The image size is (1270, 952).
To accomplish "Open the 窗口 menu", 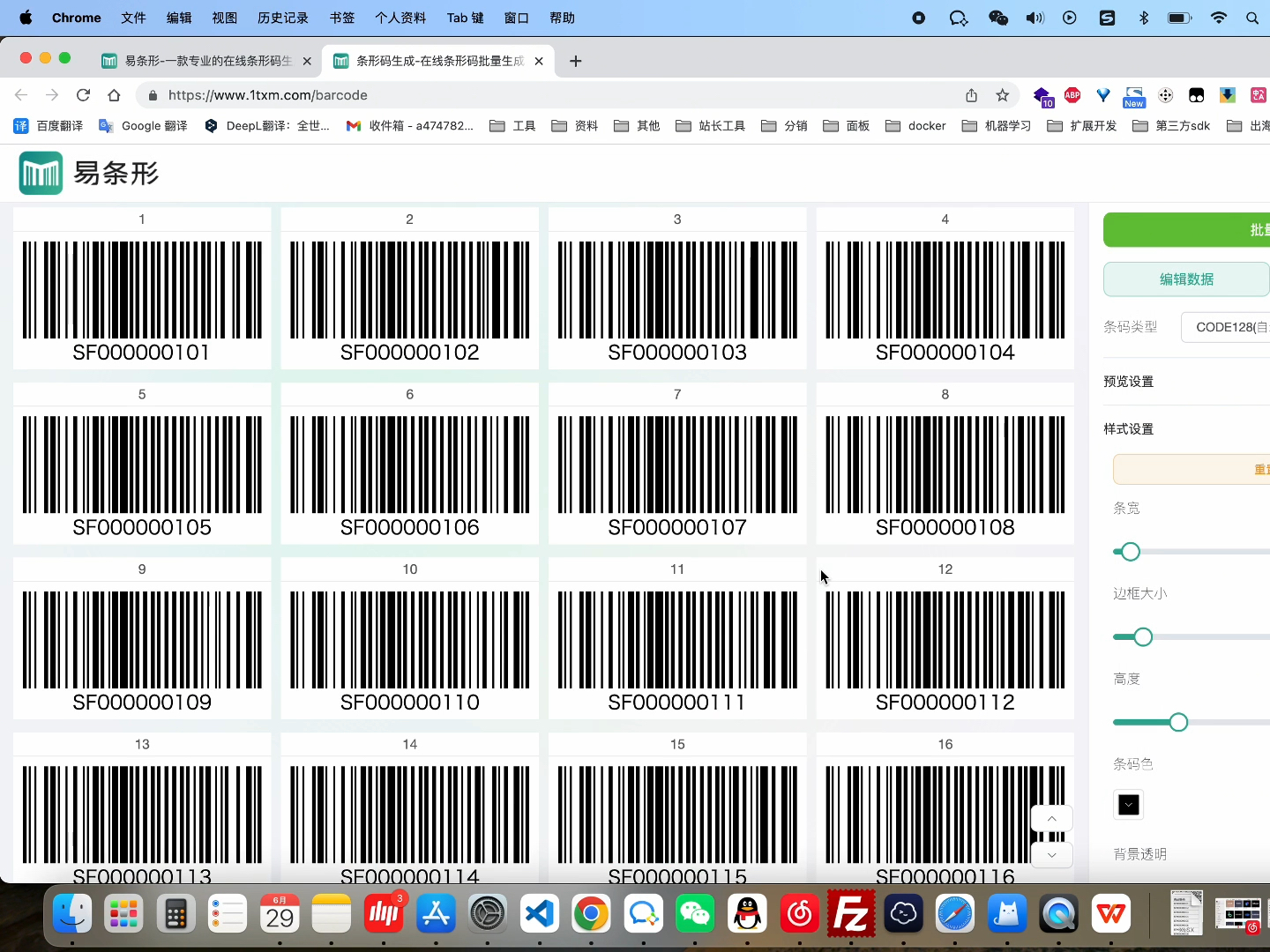I will 516,18.
